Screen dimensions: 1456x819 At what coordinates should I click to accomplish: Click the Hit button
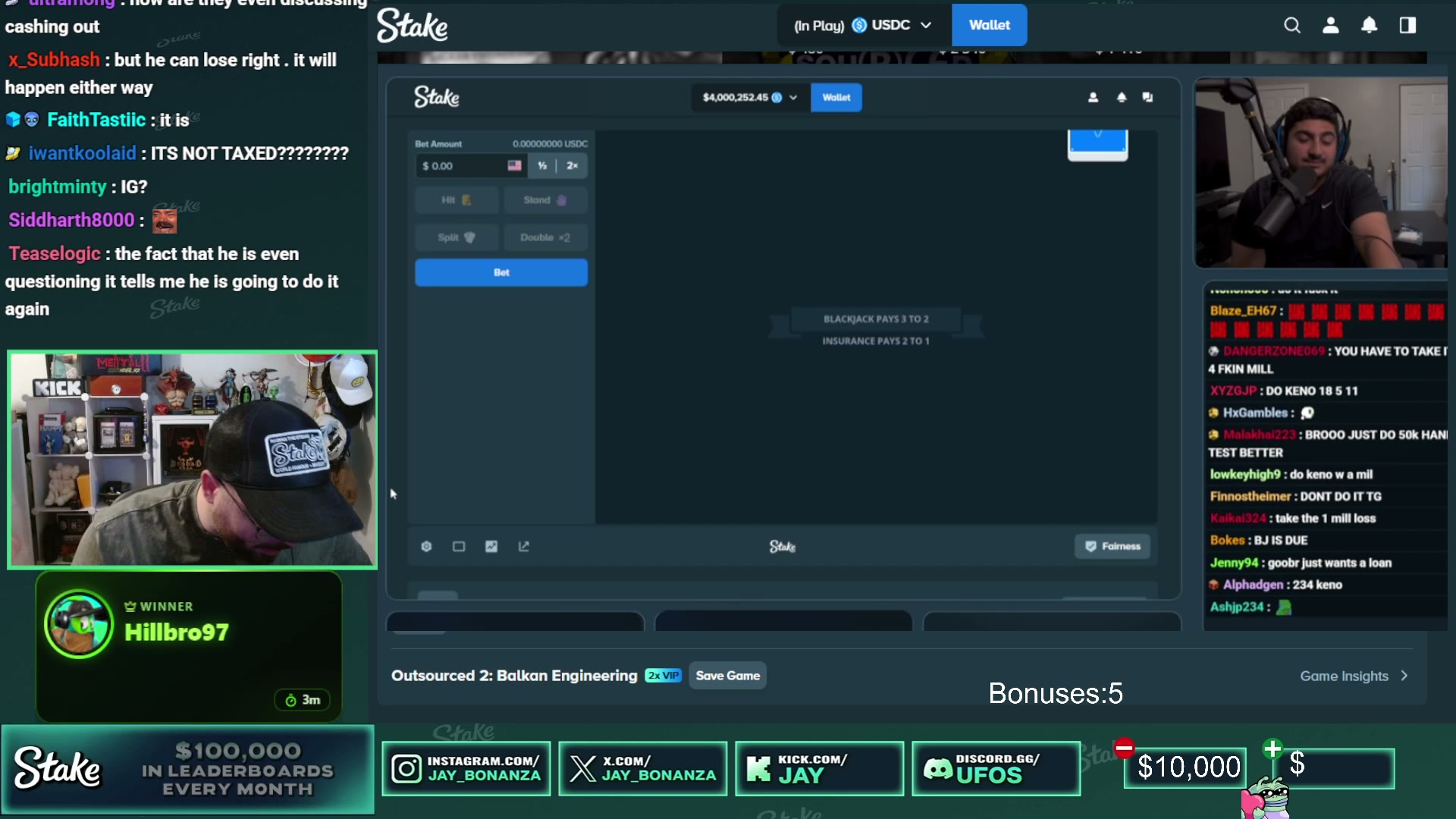457,200
